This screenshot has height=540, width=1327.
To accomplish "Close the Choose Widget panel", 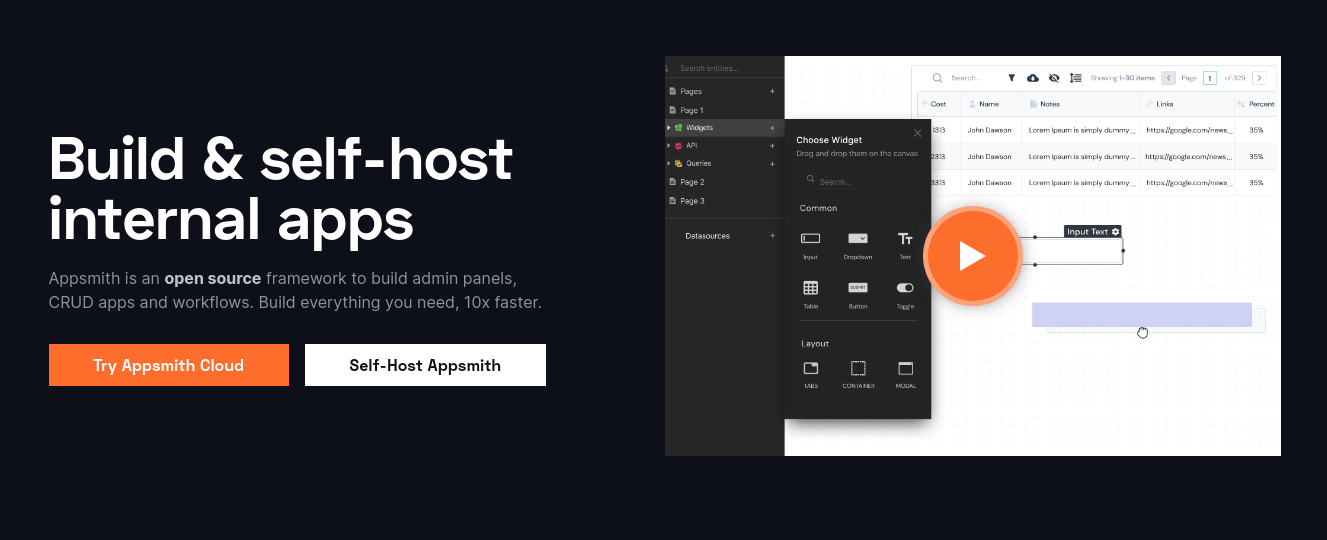I will pyautogui.click(x=918, y=133).
